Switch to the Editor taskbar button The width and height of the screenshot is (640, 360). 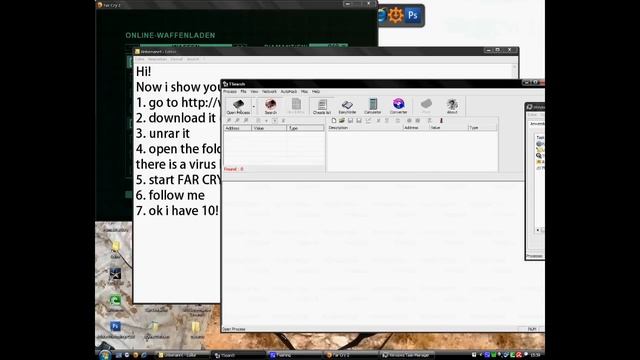coord(182,355)
